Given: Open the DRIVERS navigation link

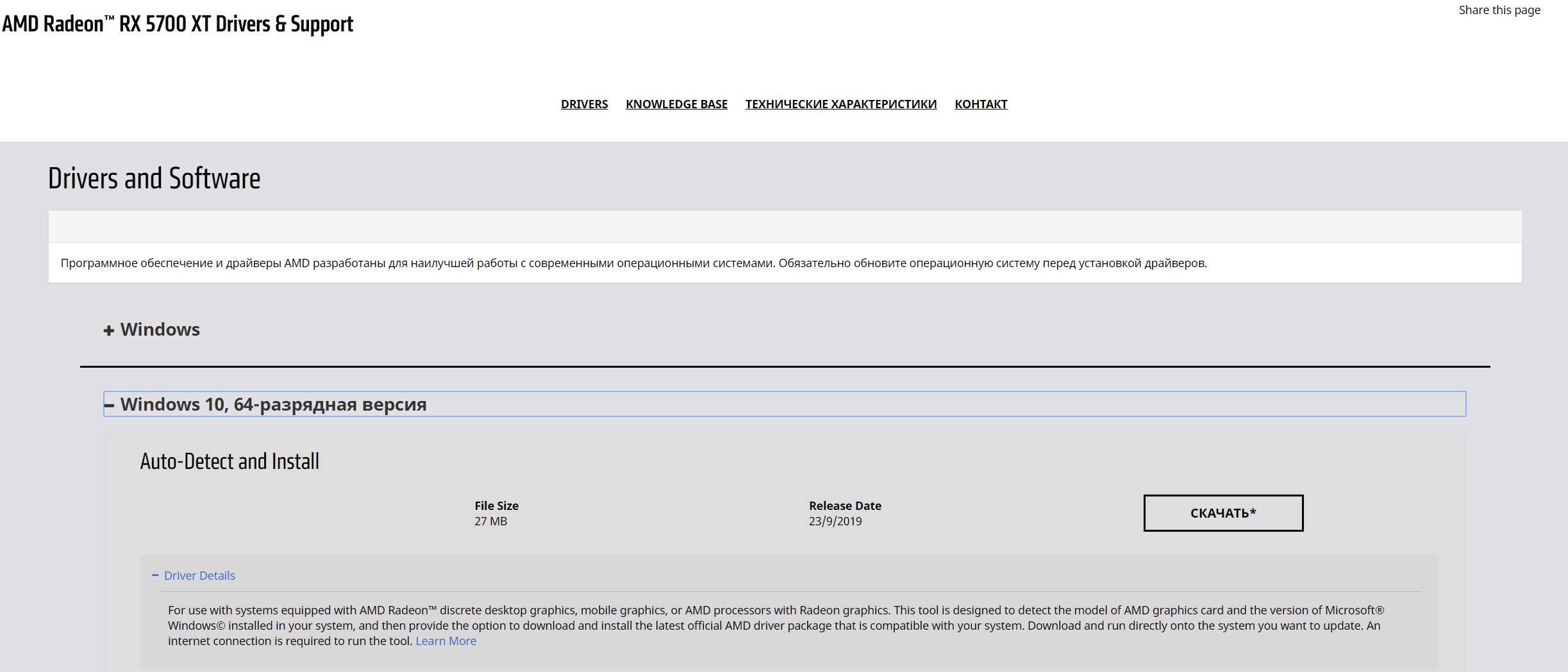Looking at the screenshot, I should click(x=584, y=104).
